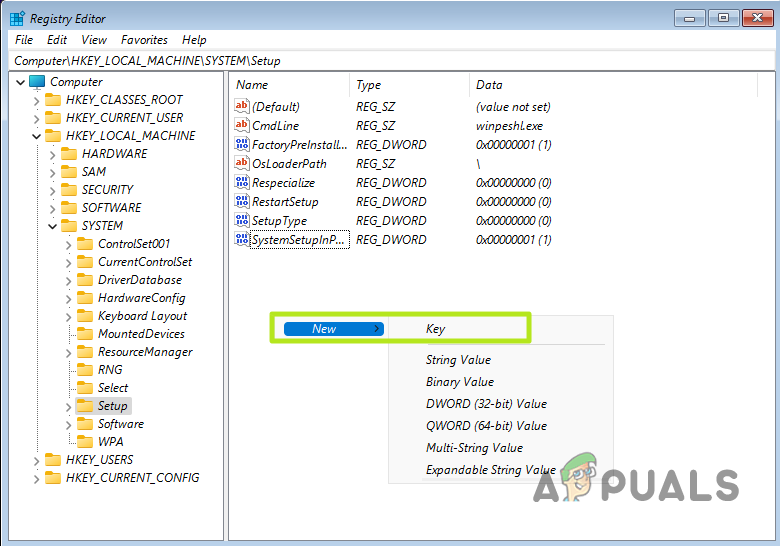780x546 pixels.
Task: Click the RNG folder icon
Action: point(85,370)
